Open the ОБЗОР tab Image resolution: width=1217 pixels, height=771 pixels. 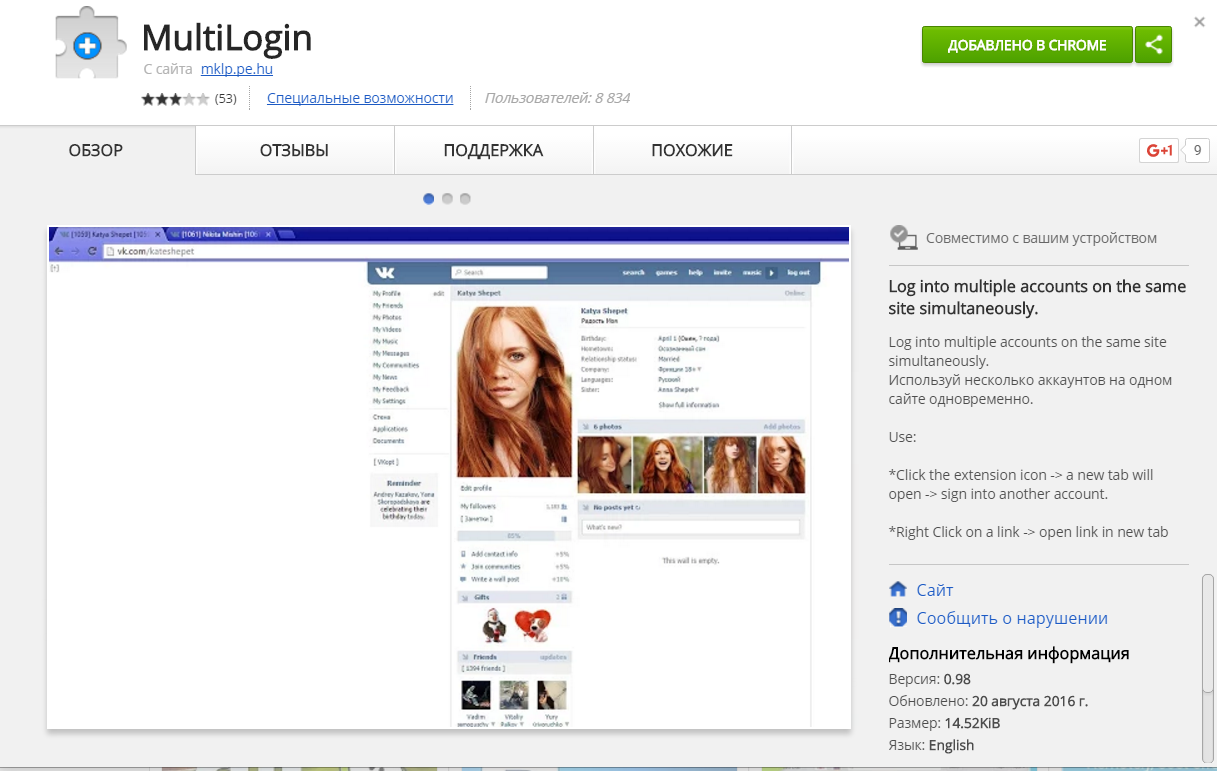click(x=96, y=151)
